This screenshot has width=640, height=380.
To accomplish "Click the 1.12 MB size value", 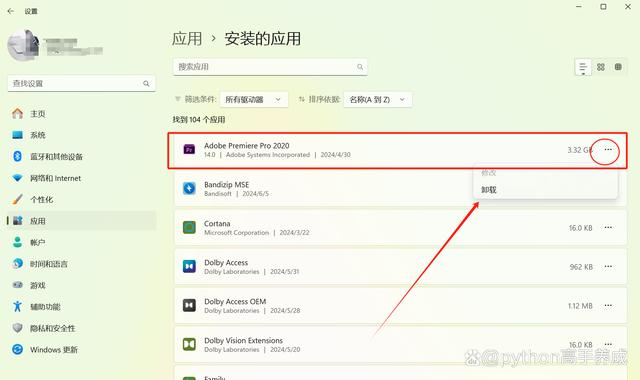I will coord(580,306).
